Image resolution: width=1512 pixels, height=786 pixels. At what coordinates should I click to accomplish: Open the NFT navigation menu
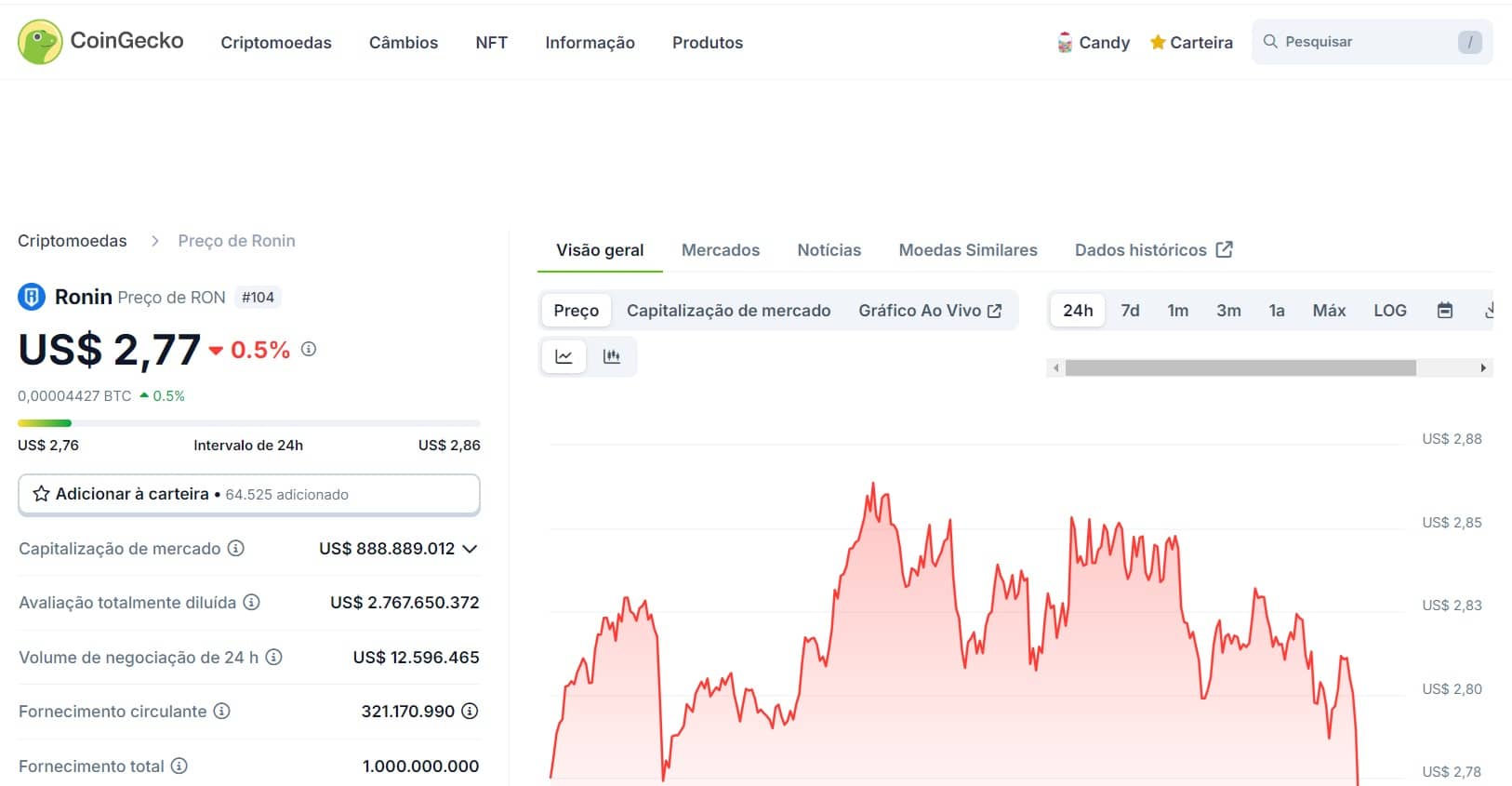pyautogui.click(x=491, y=43)
